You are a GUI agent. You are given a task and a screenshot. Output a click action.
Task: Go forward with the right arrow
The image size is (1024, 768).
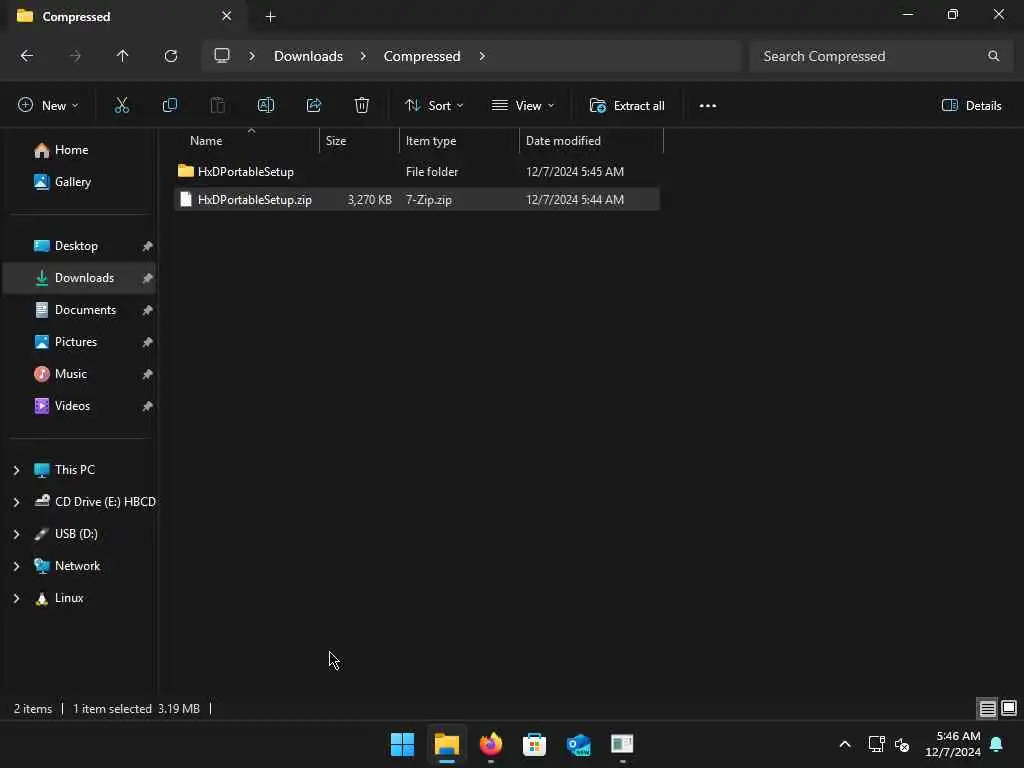point(75,56)
